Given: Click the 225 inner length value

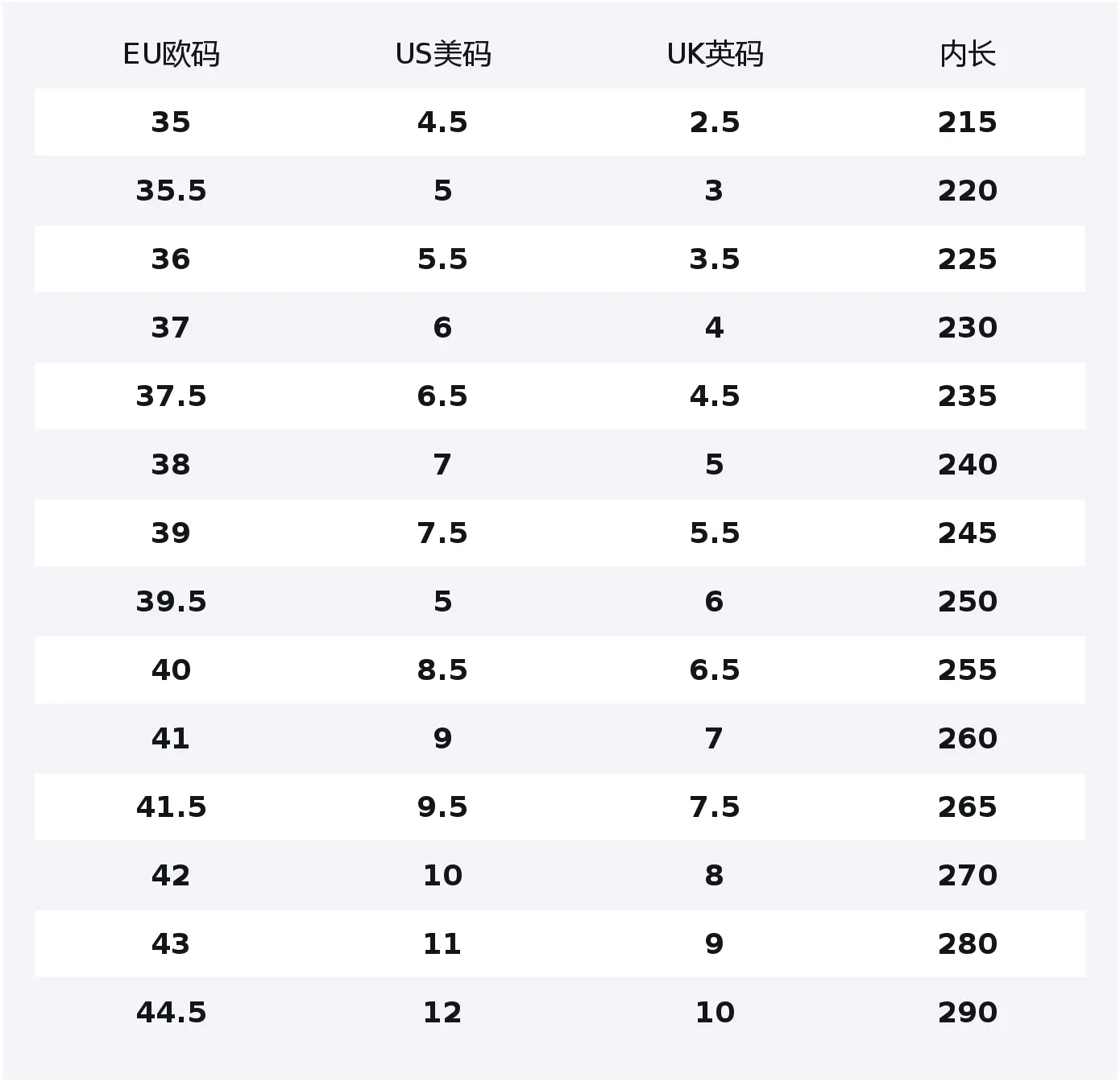Looking at the screenshot, I should pyautogui.click(x=967, y=259).
